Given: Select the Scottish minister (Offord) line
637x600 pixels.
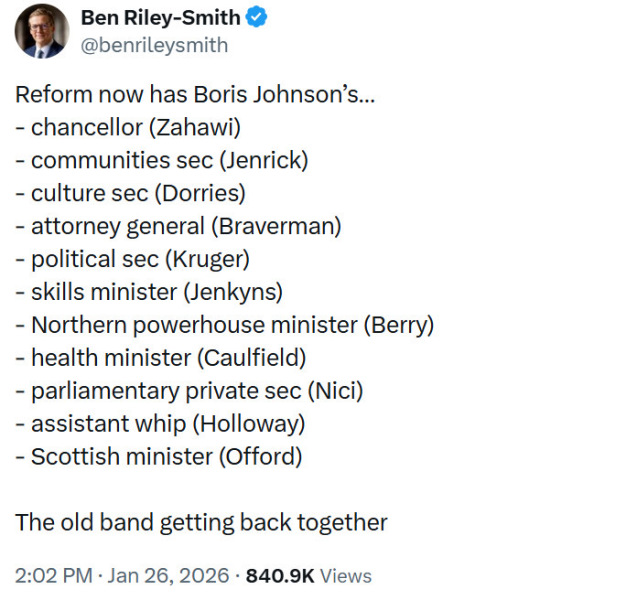Looking at the screenshot, I should tap(159, 456).
